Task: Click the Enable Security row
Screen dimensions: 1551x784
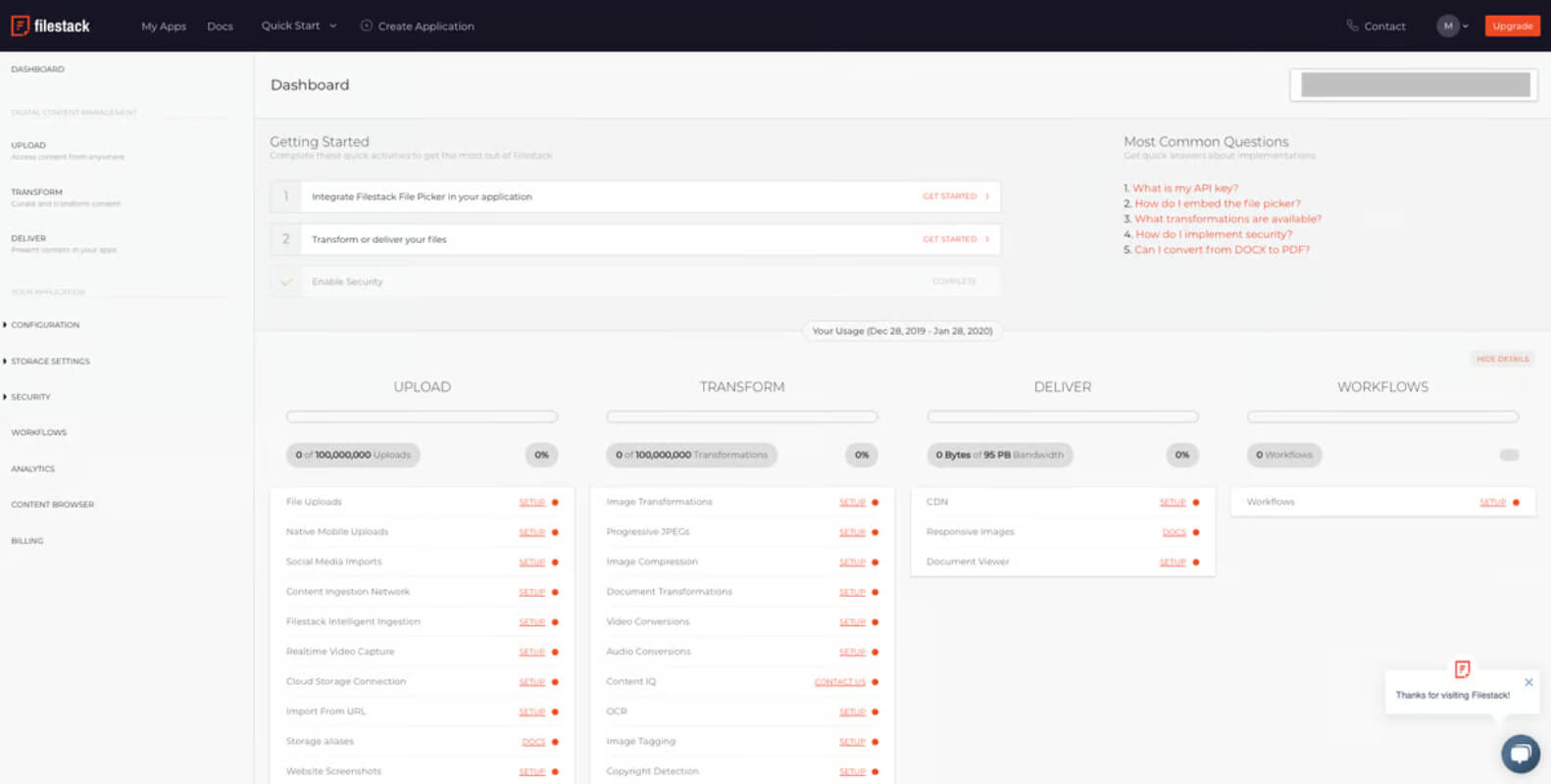Action: click(635, 282)
